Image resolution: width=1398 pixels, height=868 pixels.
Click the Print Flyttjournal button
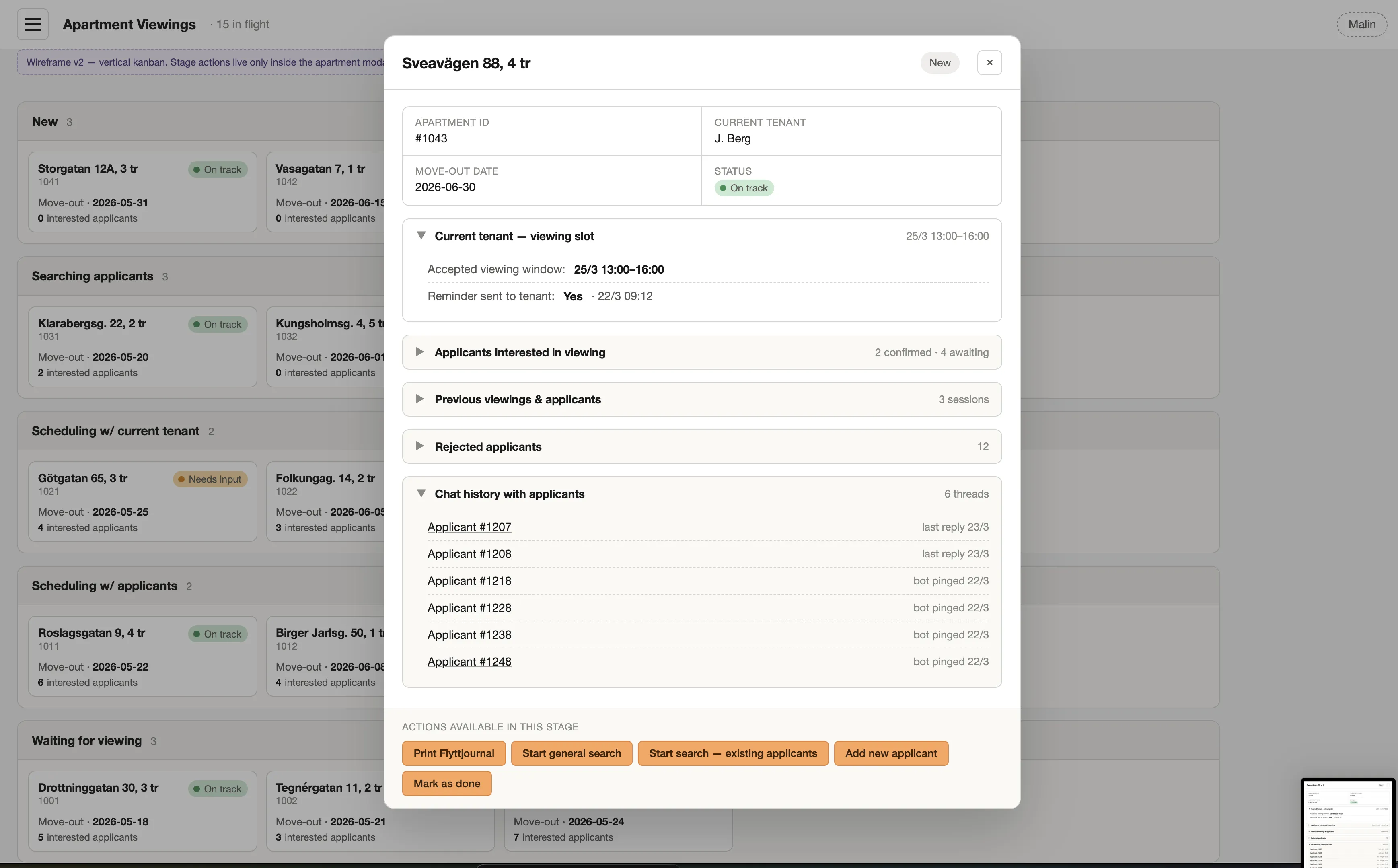point(453,753)
